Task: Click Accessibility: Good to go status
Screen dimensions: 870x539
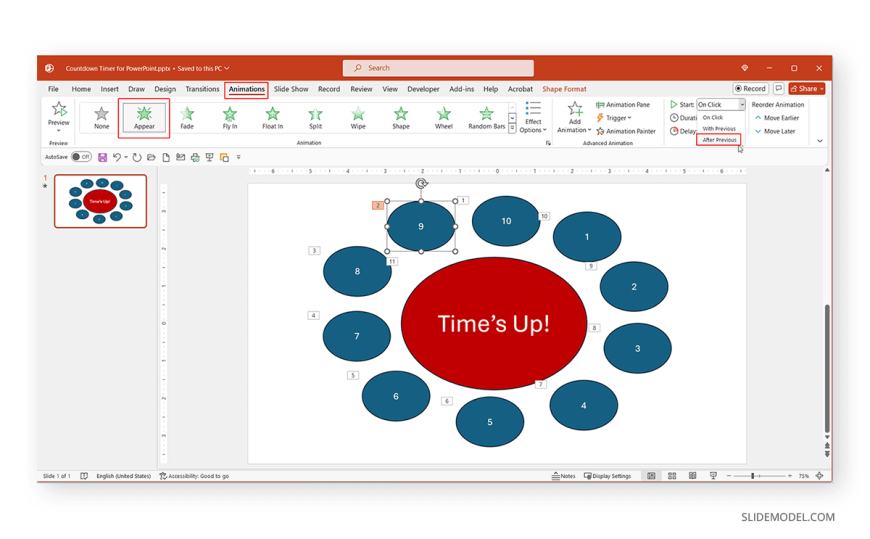Action: pyautogui.click(x=194, y=476)
